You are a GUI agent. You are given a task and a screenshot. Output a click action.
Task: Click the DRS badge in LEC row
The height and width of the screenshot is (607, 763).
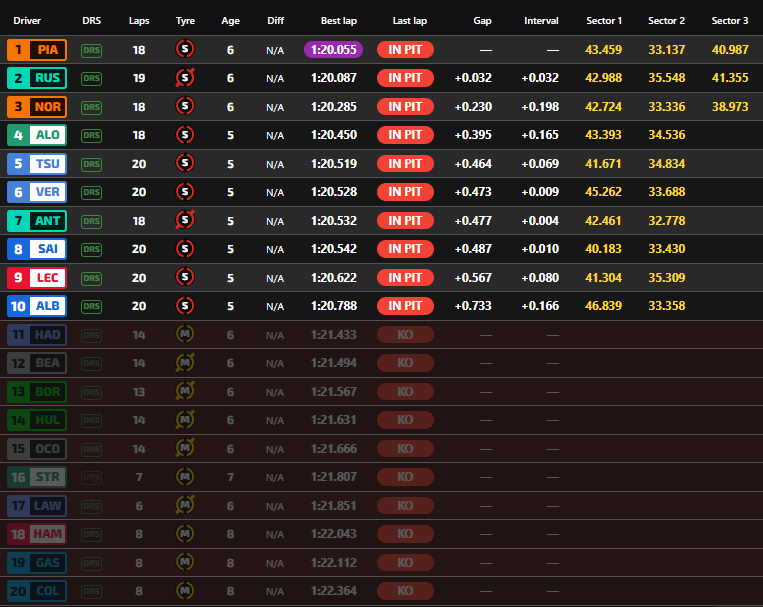[x=91, y=277]
